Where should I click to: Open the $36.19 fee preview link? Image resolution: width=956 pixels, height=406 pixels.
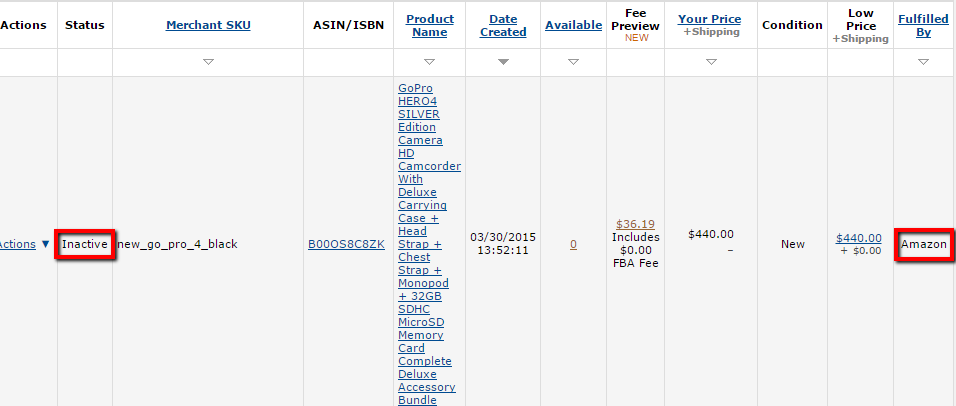tap(635, 224)
